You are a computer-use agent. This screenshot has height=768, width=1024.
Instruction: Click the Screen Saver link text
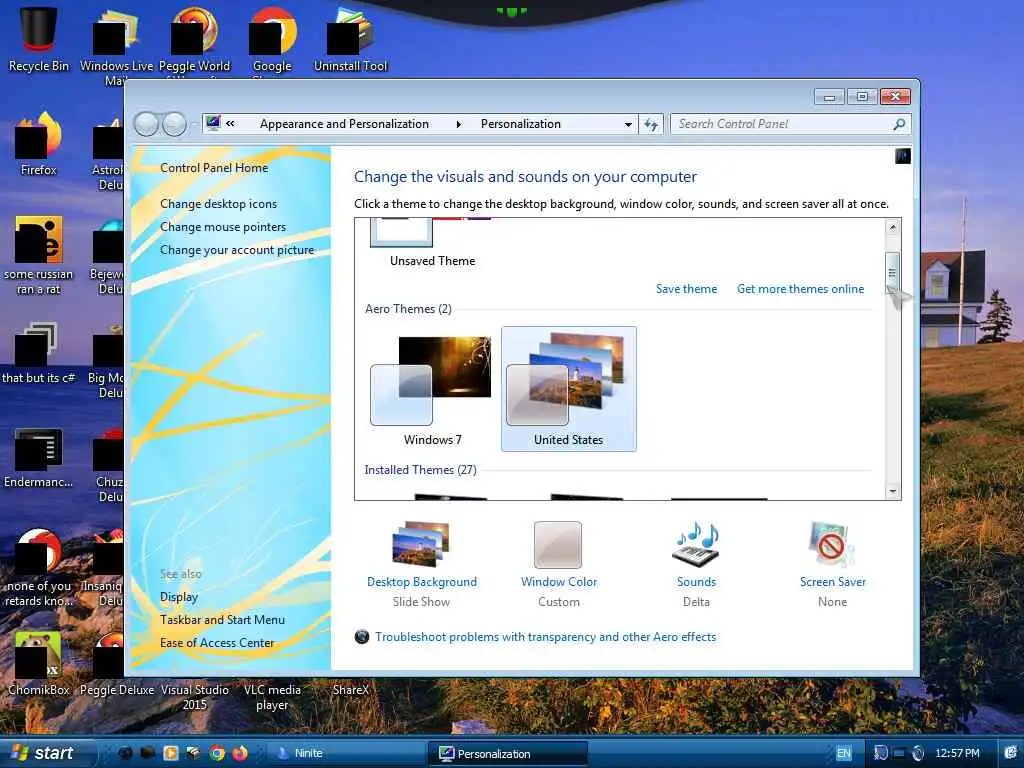click(833, 582)
